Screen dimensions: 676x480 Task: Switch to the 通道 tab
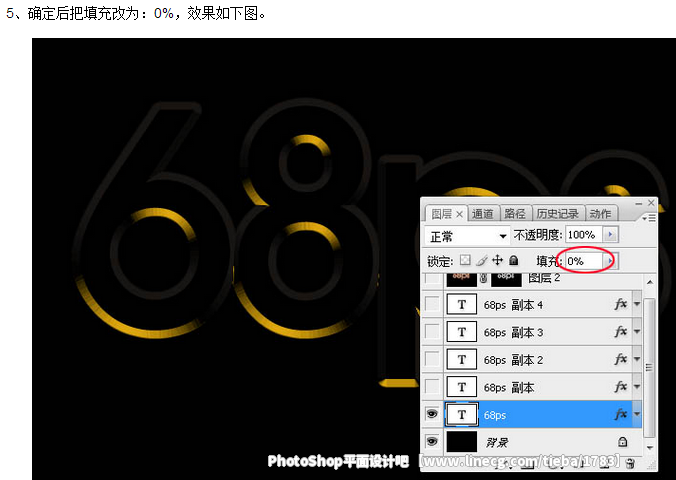tap(483, 213)
